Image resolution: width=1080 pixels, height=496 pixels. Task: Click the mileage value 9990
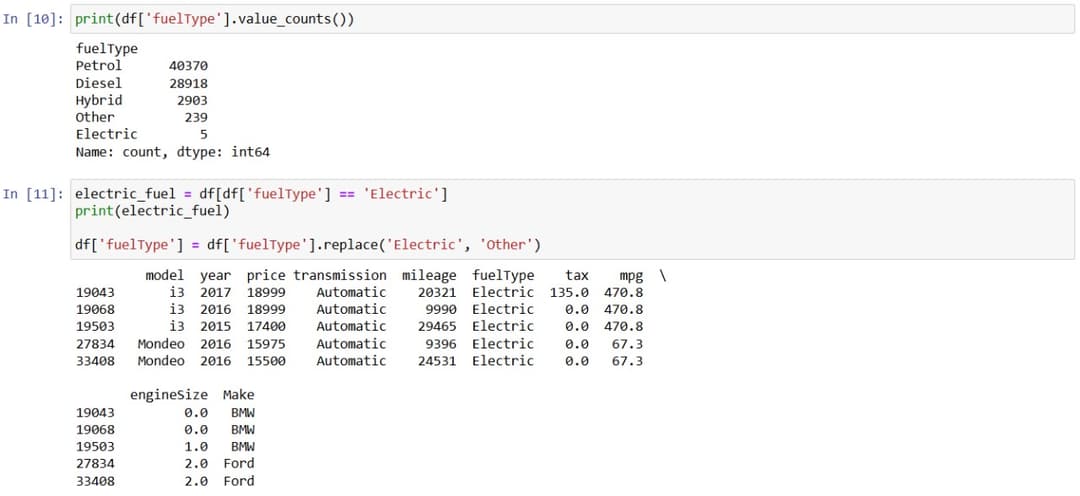(441, 309)
